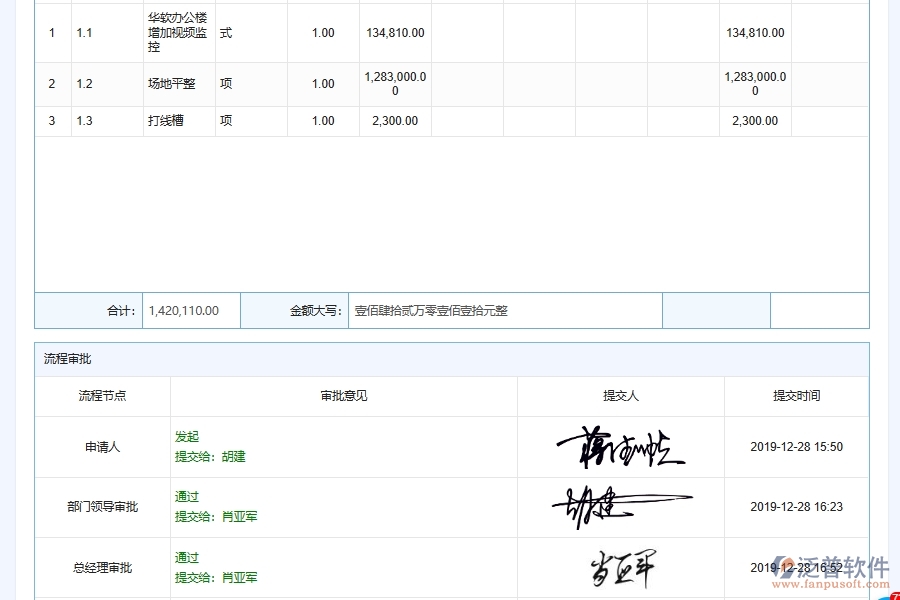This screenshot has width=900, height=600.
Task: Click the 审批意见 column header
Action: click(x=343, y=396)
